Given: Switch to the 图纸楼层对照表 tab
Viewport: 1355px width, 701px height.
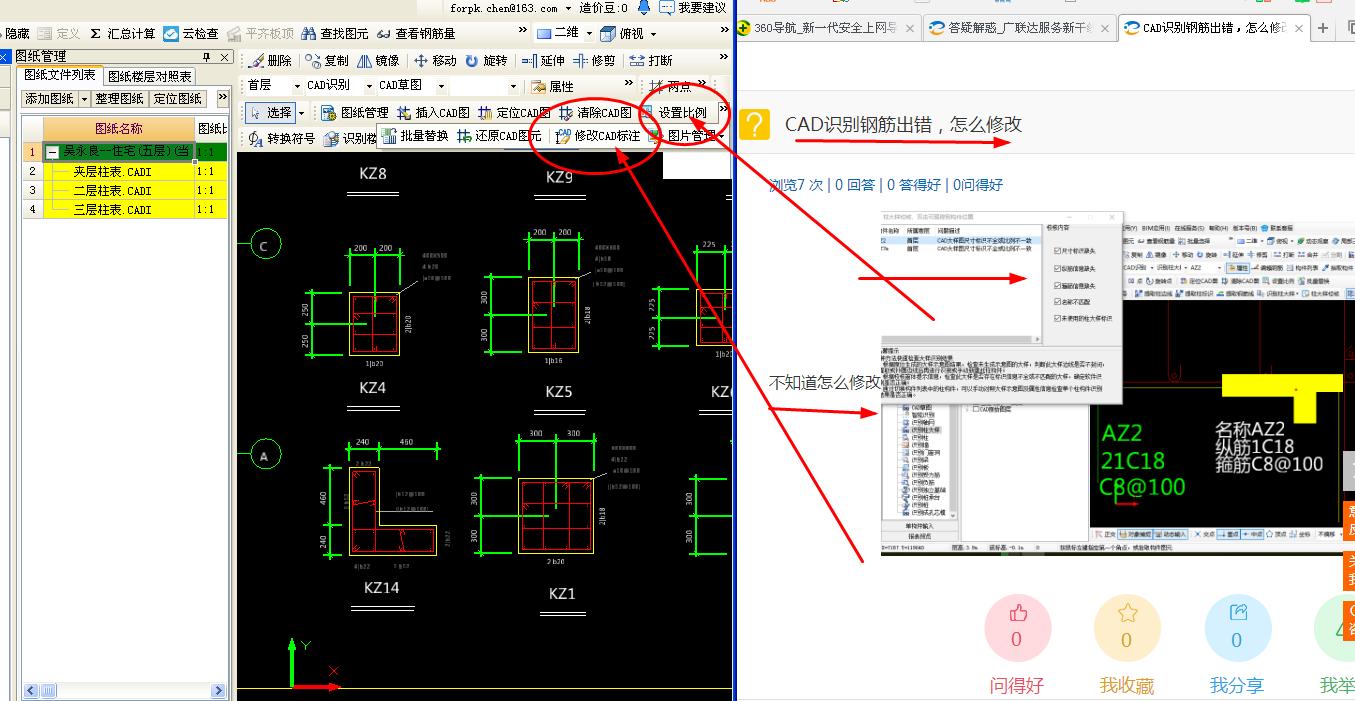Looking at the screenshot, I should point(149,76).
